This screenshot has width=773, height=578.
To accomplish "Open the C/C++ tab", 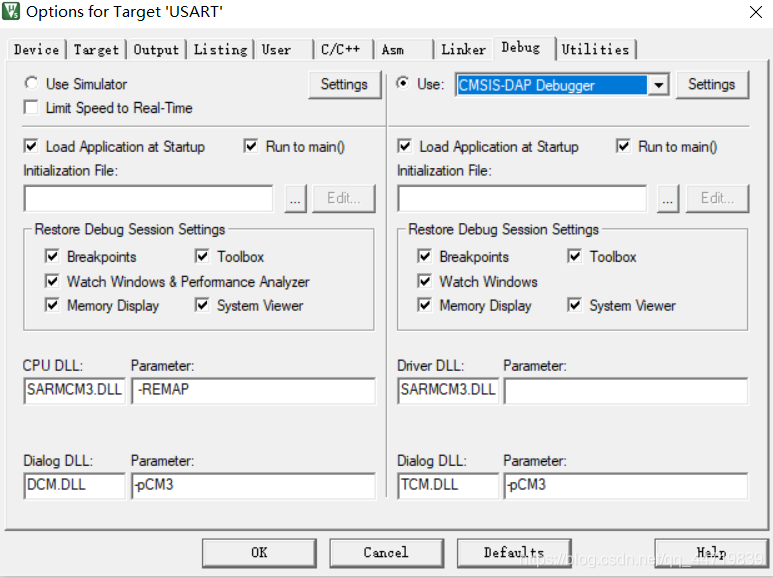I will (344, 49).
